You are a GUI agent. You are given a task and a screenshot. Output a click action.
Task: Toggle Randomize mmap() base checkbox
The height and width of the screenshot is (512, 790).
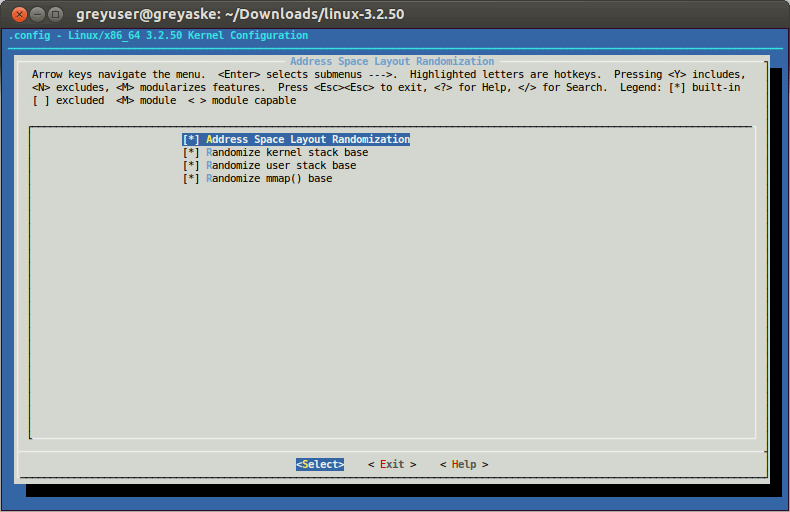click(x=191, y=179)
